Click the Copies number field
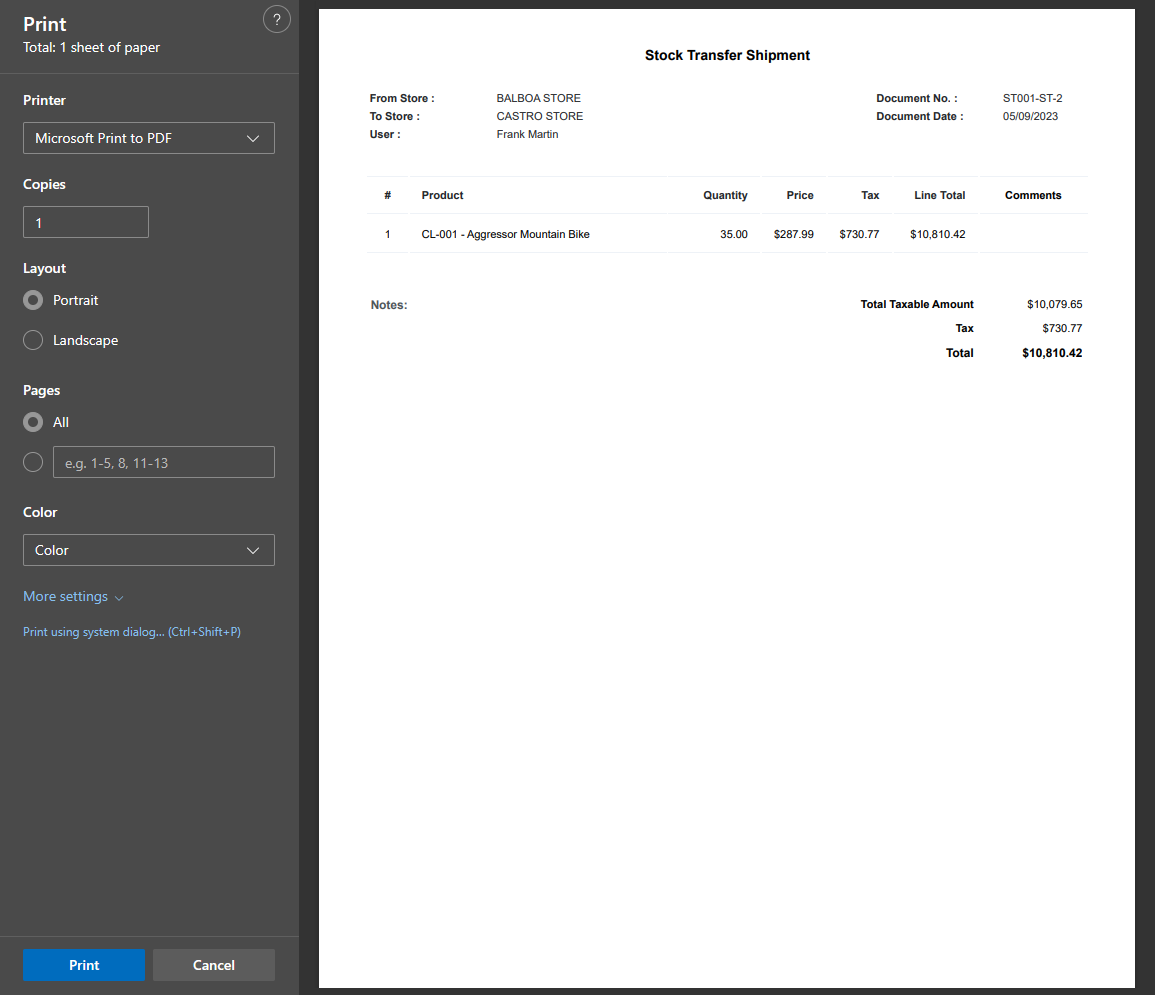The height and width of the screenshot is (995, 1155). 86,222
